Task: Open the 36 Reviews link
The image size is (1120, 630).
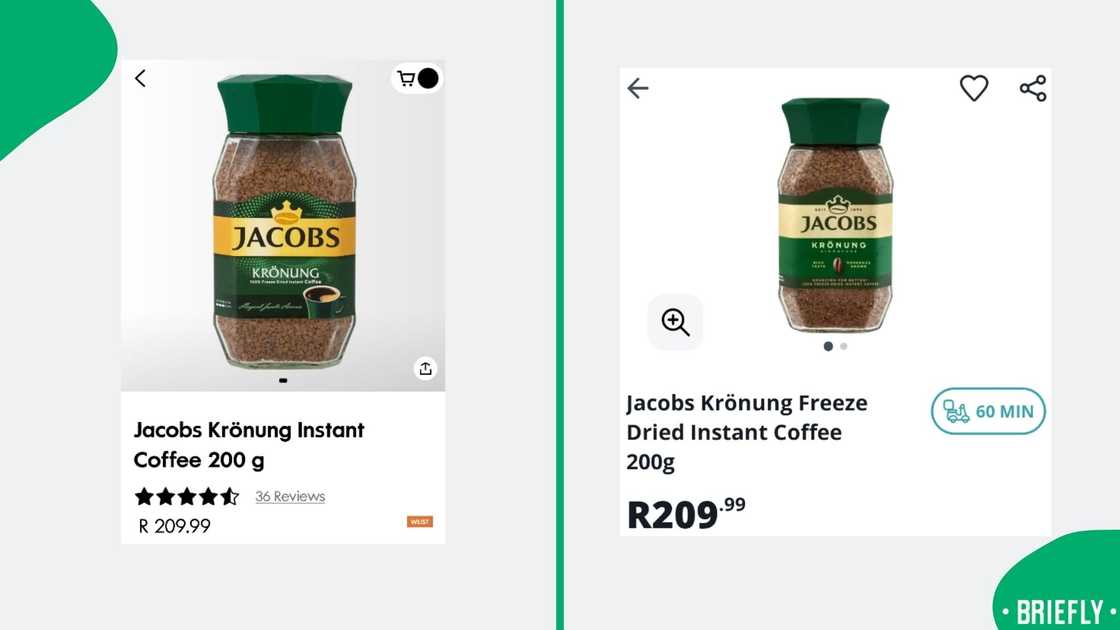Action: (x=289, y=496)
